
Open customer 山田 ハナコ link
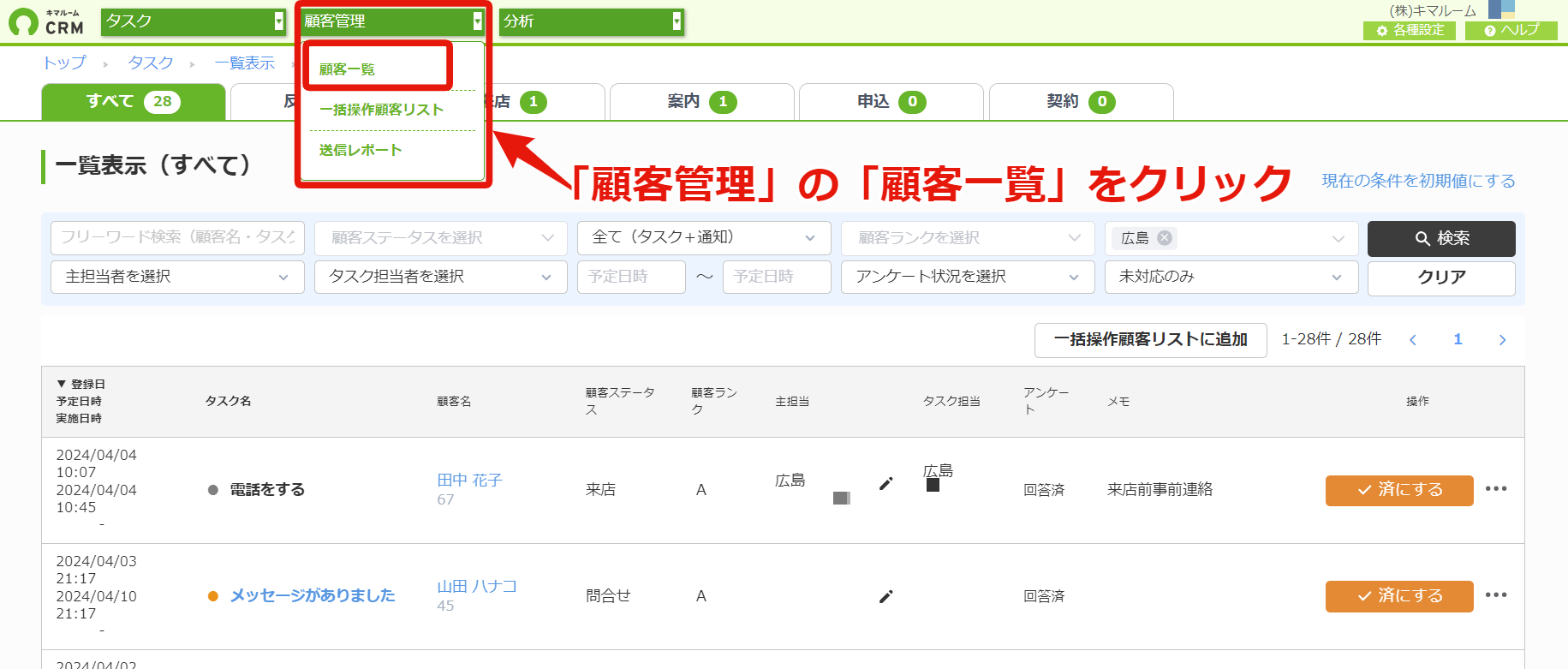[x=477, y=587]
